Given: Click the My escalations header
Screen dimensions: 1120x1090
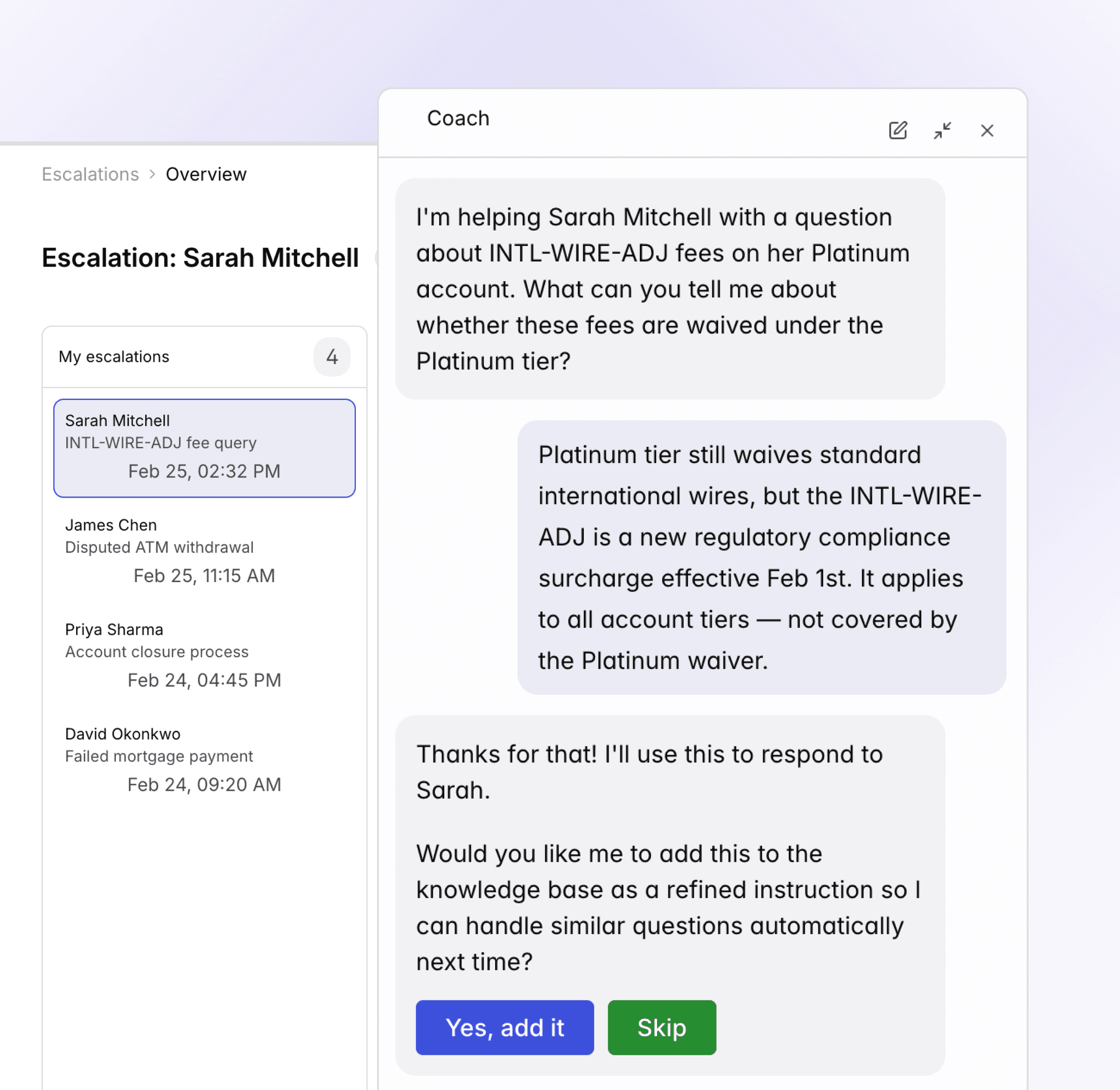Looking at the screenshot, I should point(114,357).
